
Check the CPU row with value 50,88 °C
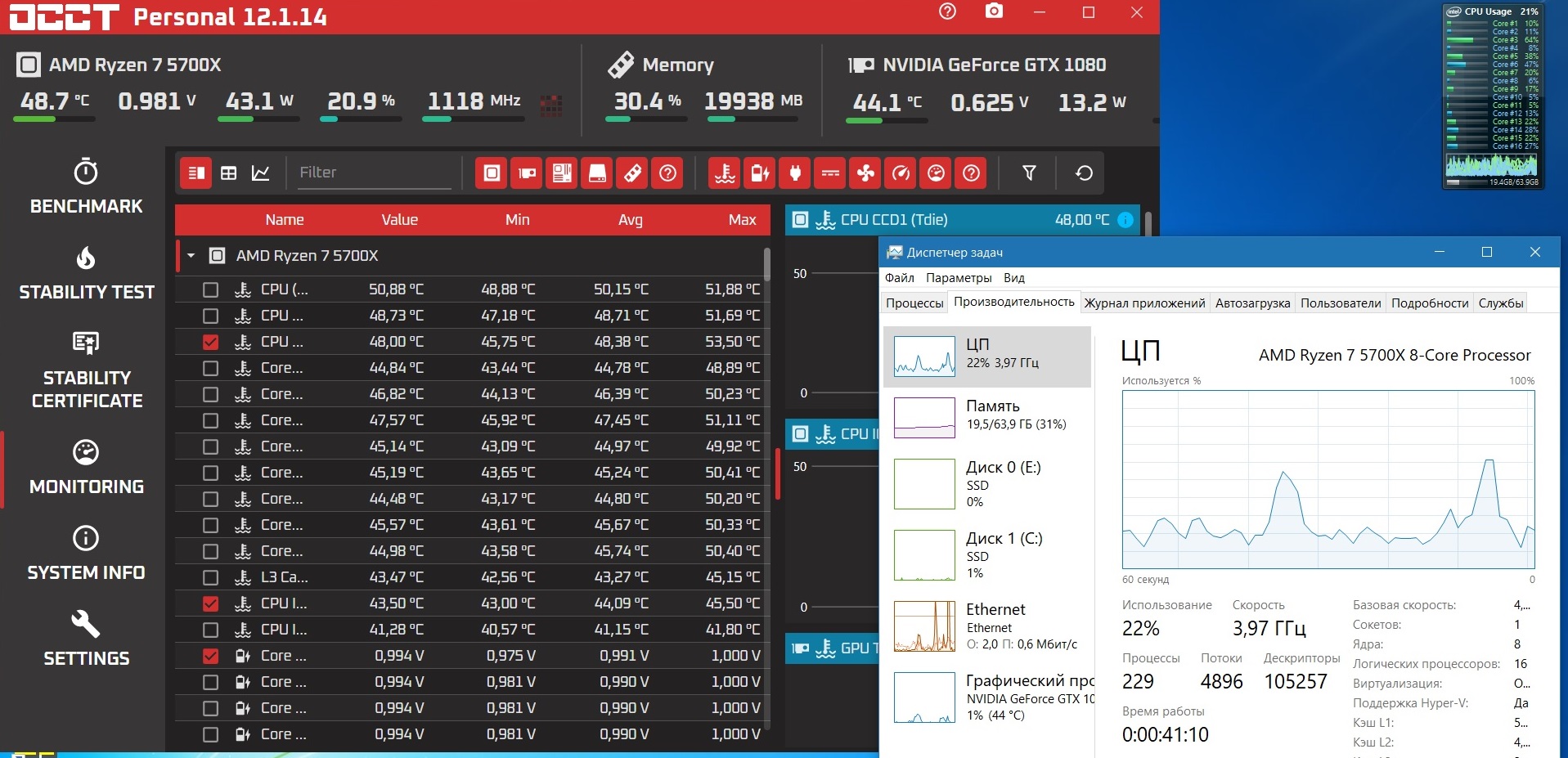(x=210, y=289)
